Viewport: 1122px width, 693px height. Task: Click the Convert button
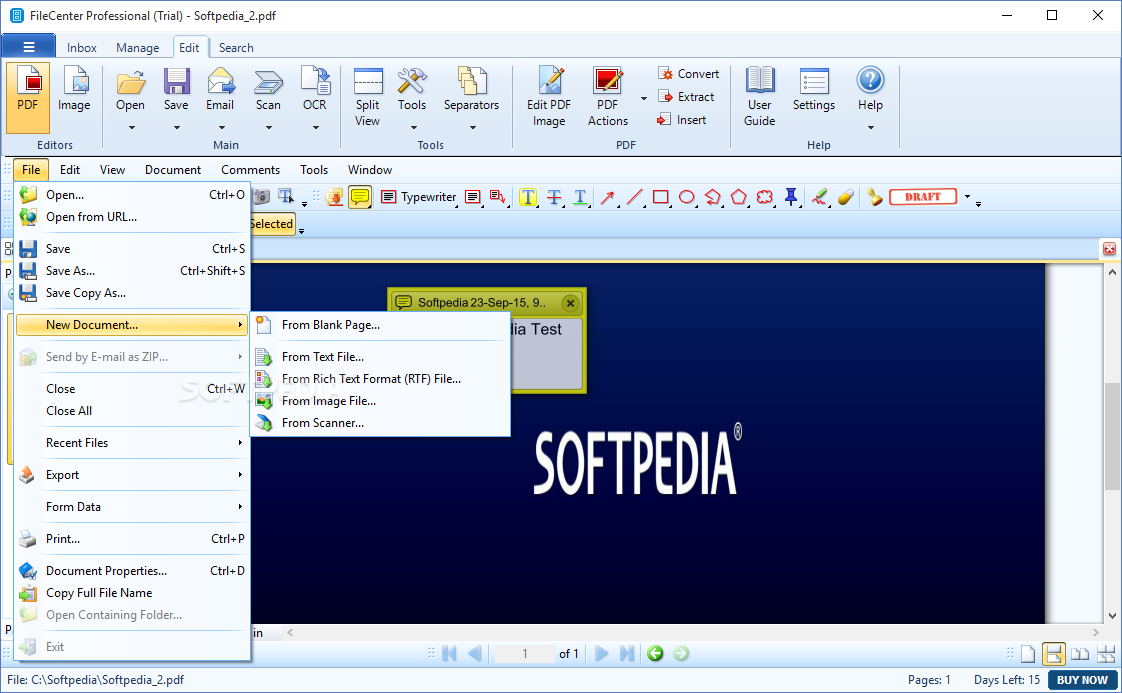coord(688,74)
